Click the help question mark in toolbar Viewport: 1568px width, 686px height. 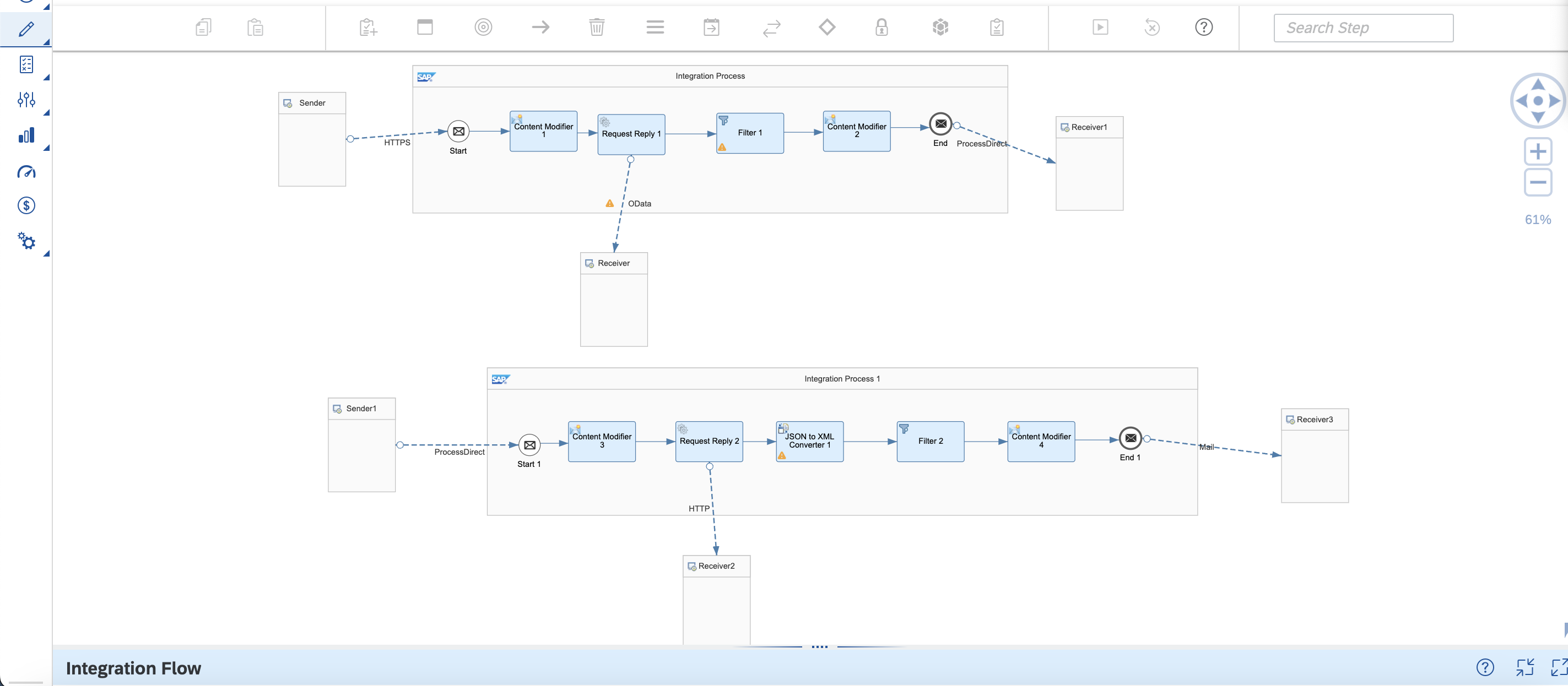tap(1203, 28)
